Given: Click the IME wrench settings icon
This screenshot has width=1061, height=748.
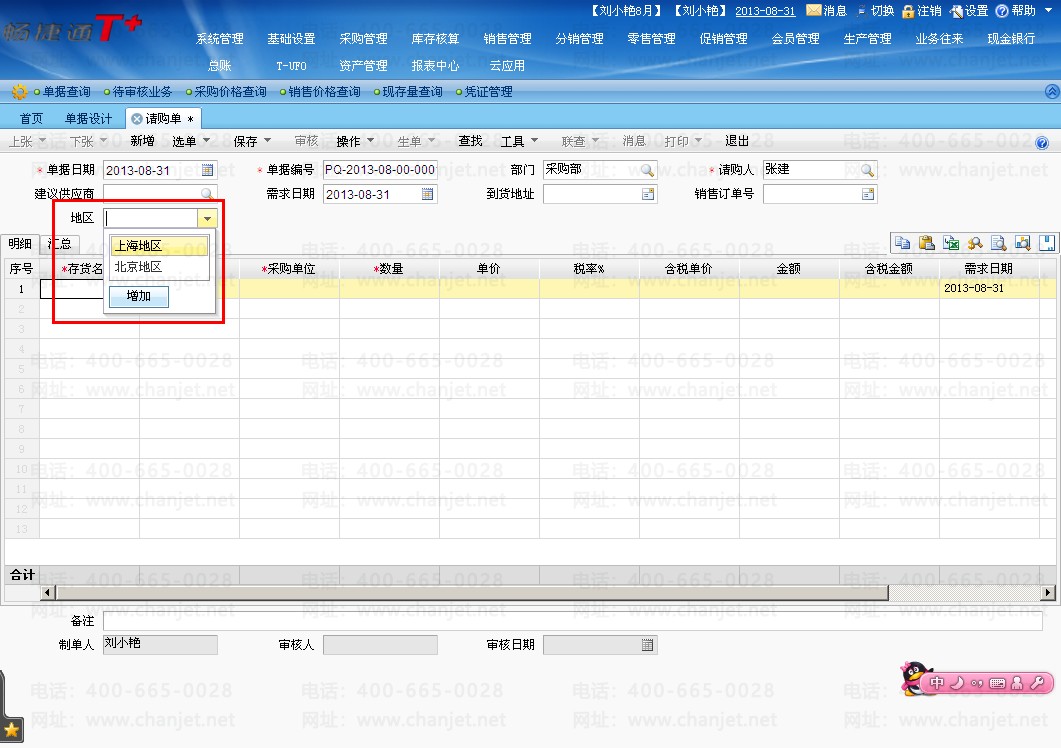Looking at the screenshot, I should click(x=1037, y=683).
